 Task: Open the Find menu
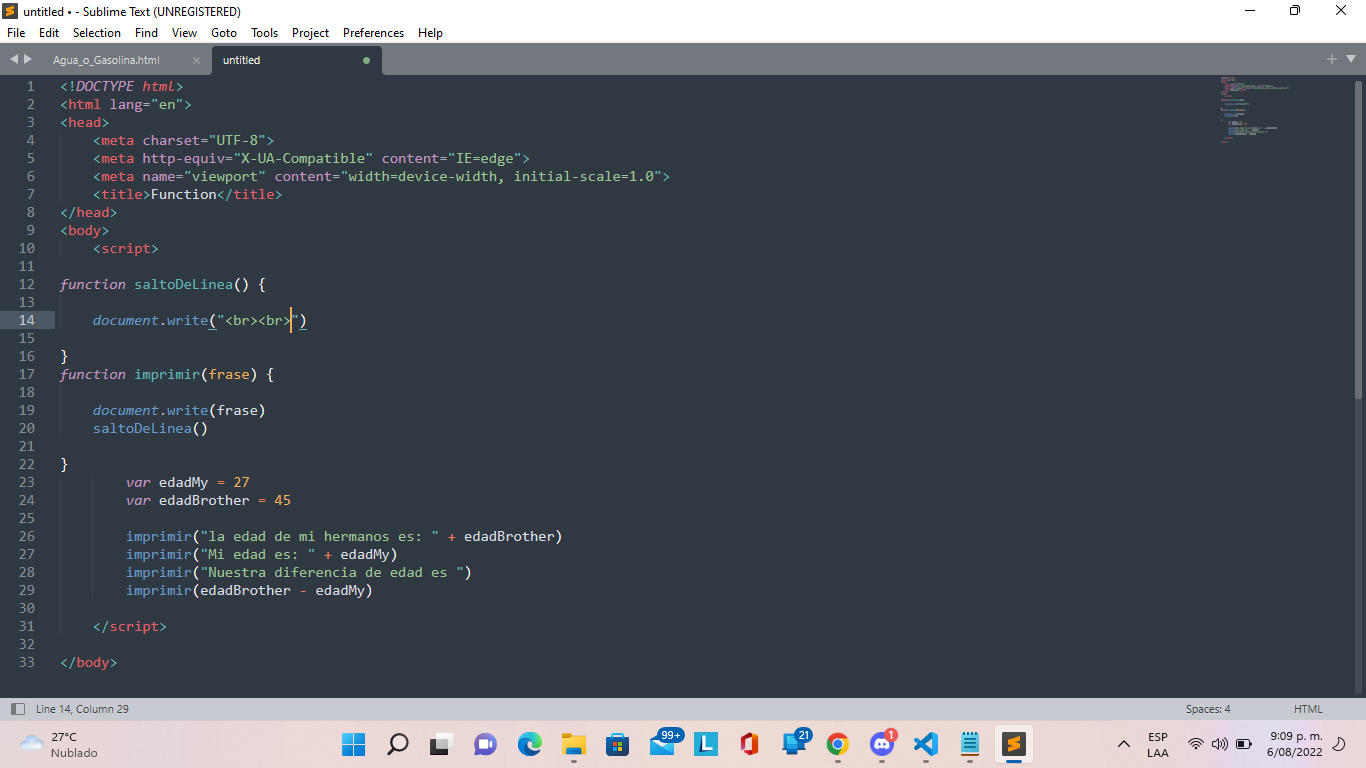146,33
